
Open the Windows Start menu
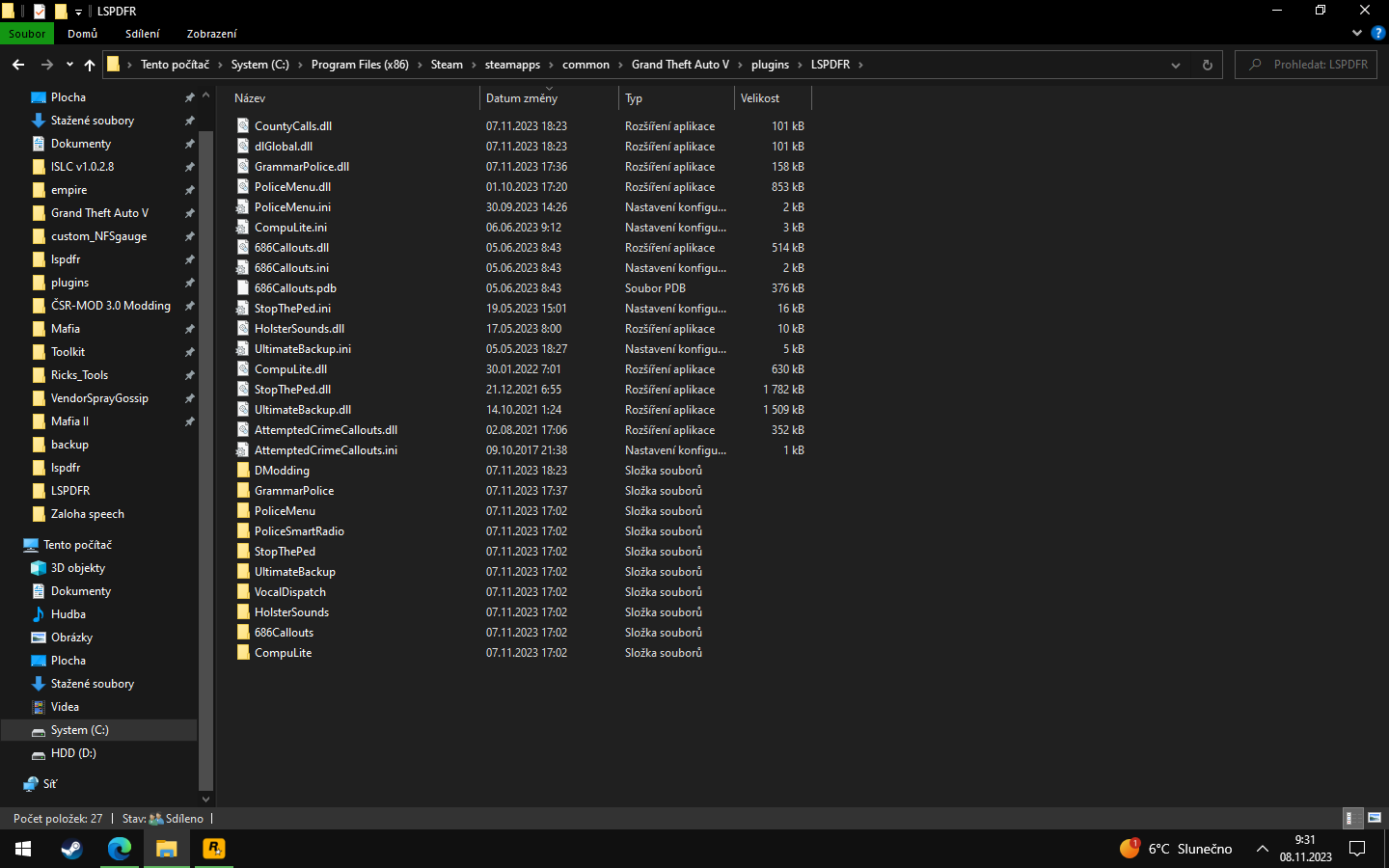coord(23,849)
